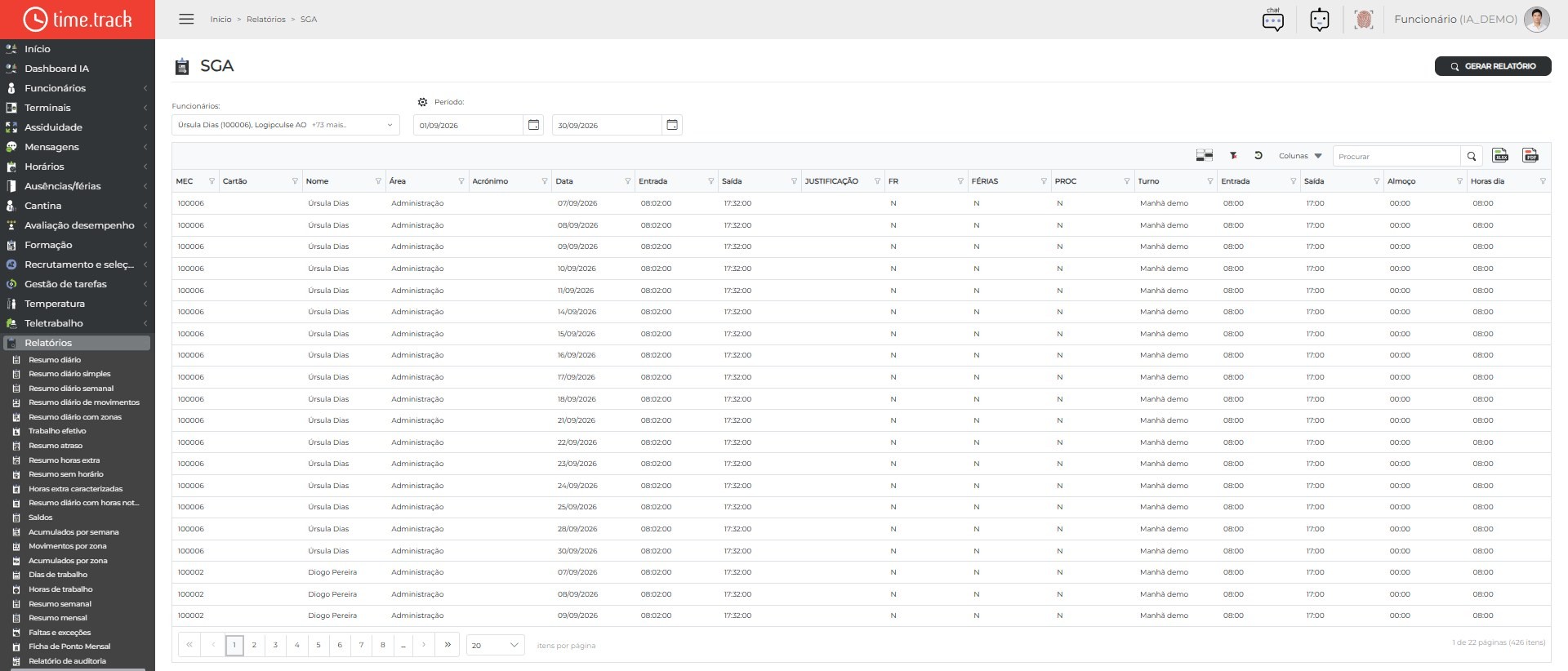The height and width of the screenshot is (671, 1568).
Task: Click the GERAR RELATÓRIO button
Action: (x=1493, y=66)
